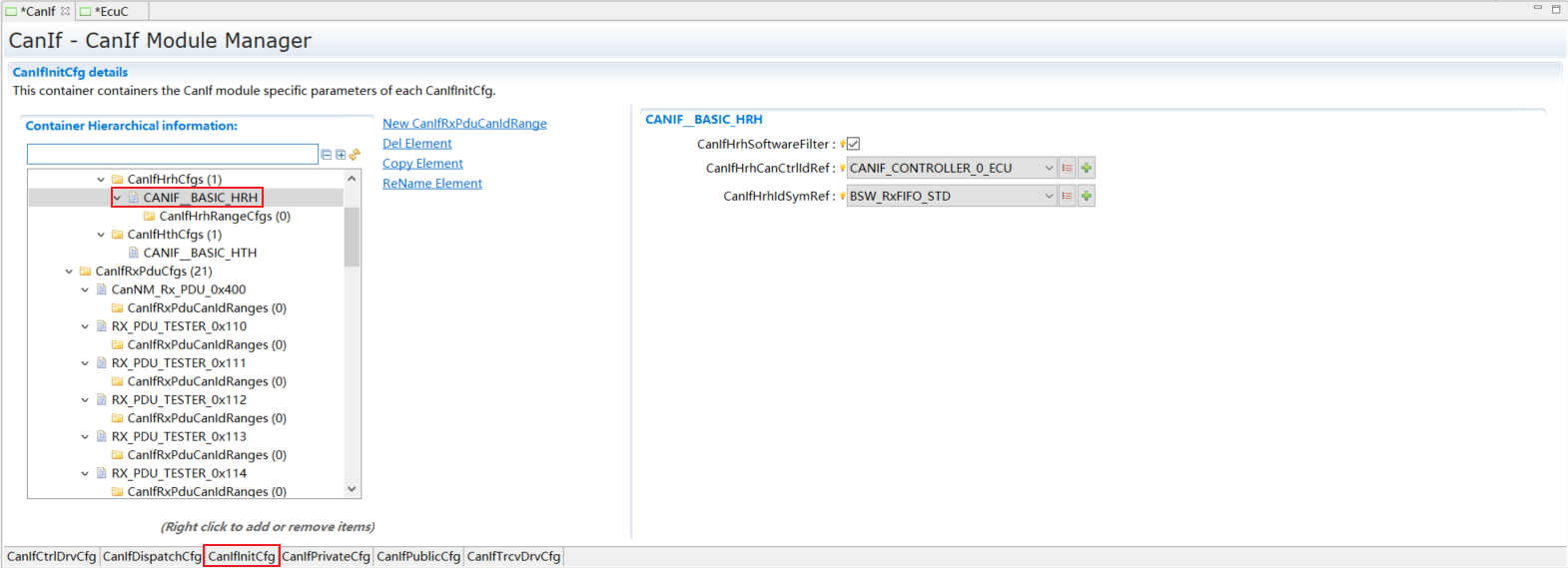Image resolution: width=1568 pixels, height=568 pixels.
Task: Click green plus beside CanIfHrhCanCtrlIdRef
Action: 1087,168
